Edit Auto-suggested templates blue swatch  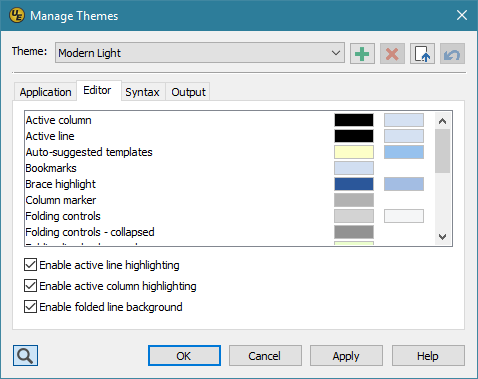[x=404, y=152]
